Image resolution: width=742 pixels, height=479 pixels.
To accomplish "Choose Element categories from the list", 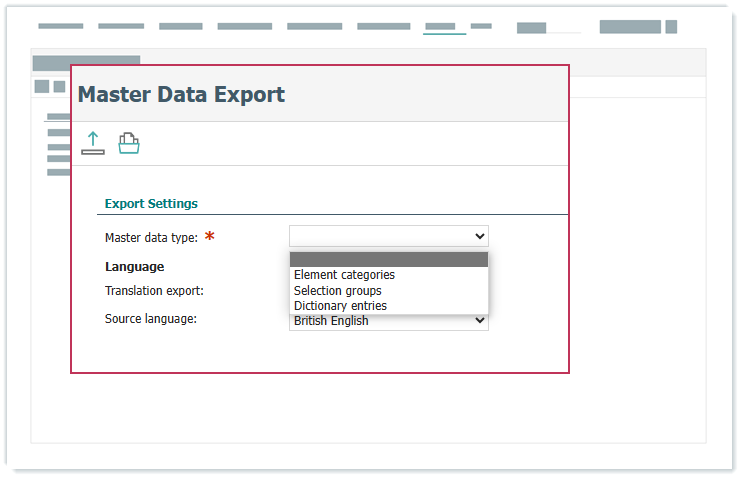I will click(344, 275).
